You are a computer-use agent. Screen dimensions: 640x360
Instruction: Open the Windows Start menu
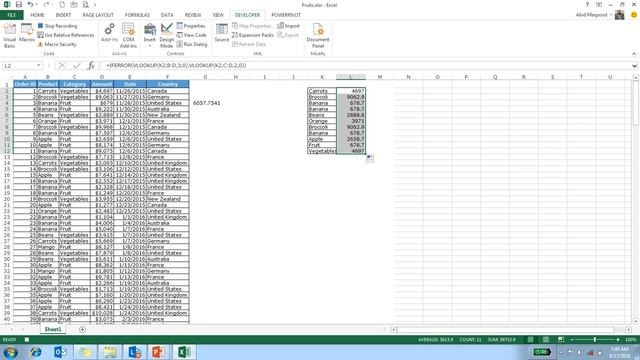[11, 352]
